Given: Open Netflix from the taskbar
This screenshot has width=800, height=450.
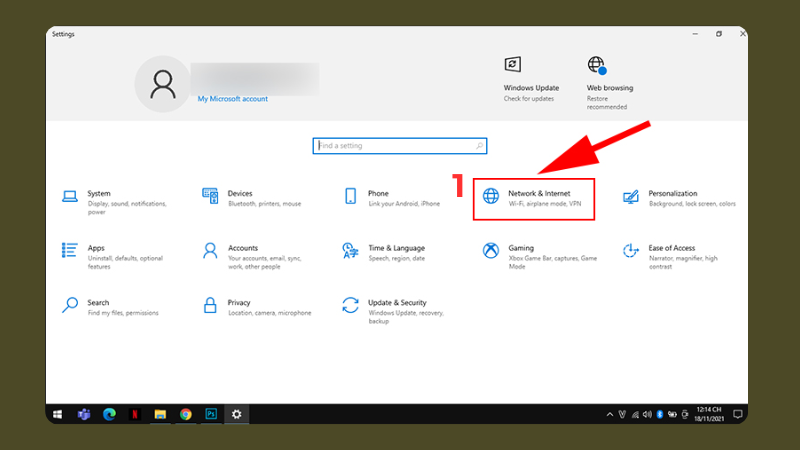Looking at the screenshot, I should coord(135,414).
